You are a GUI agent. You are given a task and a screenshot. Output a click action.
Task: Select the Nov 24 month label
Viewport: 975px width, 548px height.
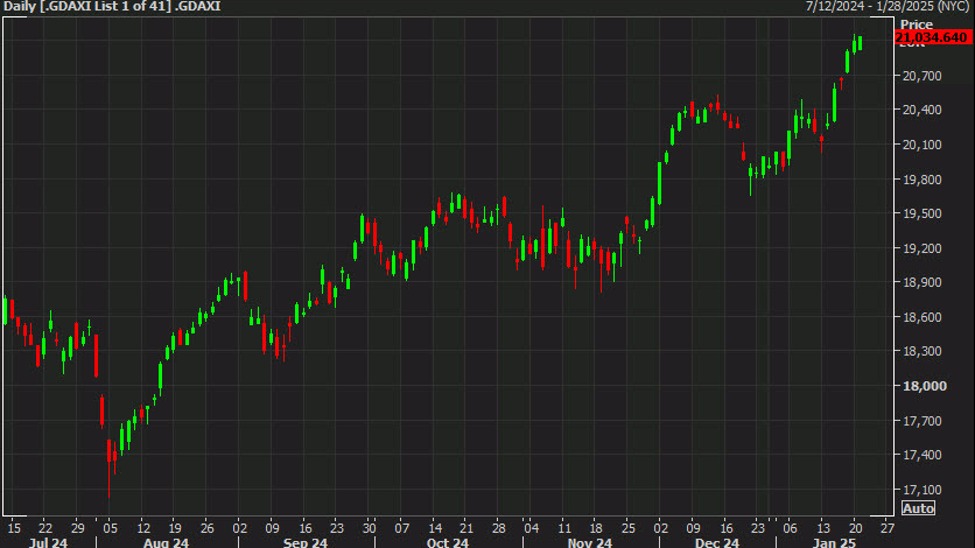click(x=589, y=541)
